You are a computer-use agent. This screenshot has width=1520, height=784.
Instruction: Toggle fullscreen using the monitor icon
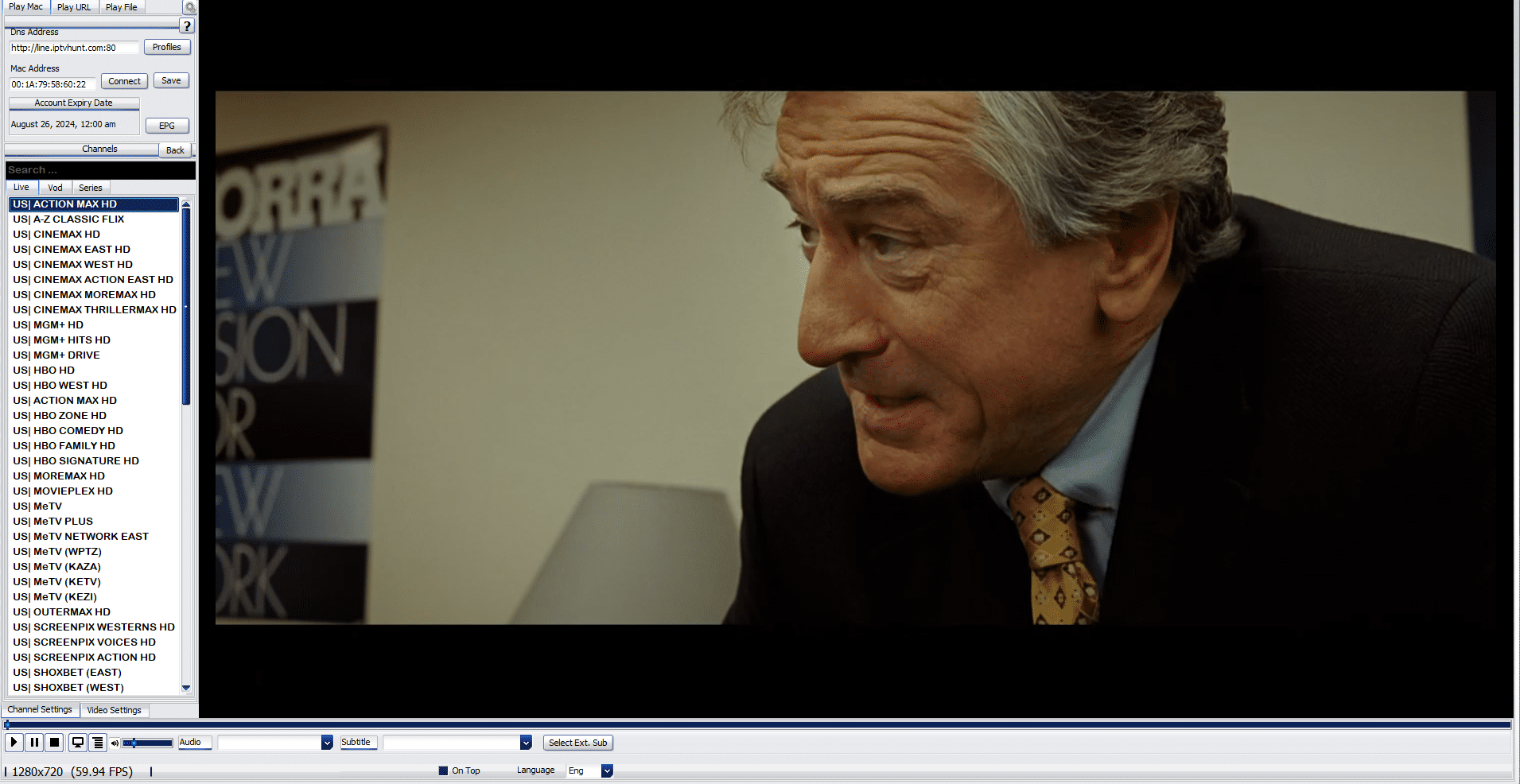point(78,743)
